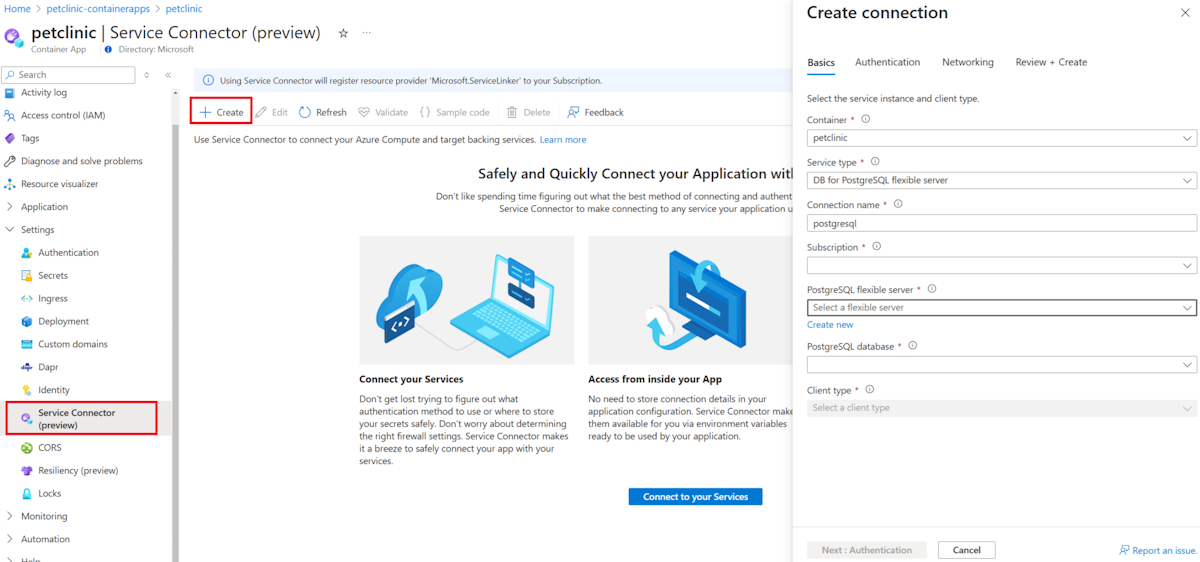
Task: Open the PostgreSQL flexible server dropdown
Action: [1002, 308]
